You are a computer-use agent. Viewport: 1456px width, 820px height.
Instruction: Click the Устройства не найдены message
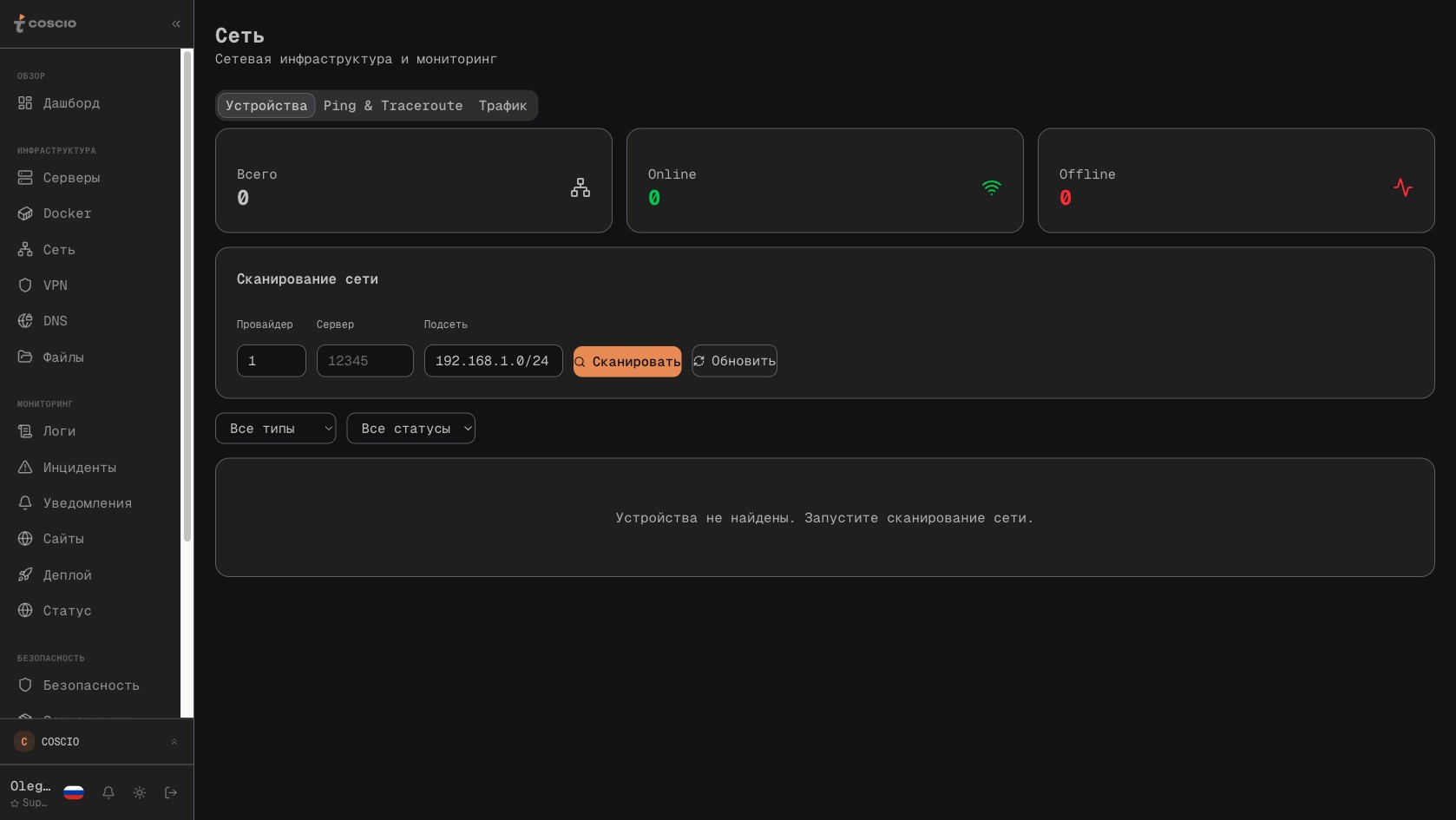[824, 518]
